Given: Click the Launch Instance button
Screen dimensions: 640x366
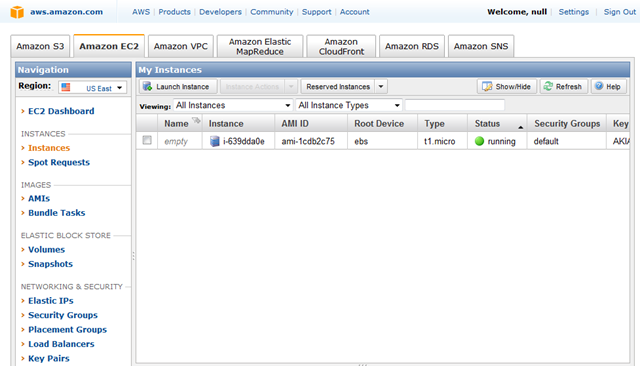Looking at the screenshot, I should click(178, 87).
